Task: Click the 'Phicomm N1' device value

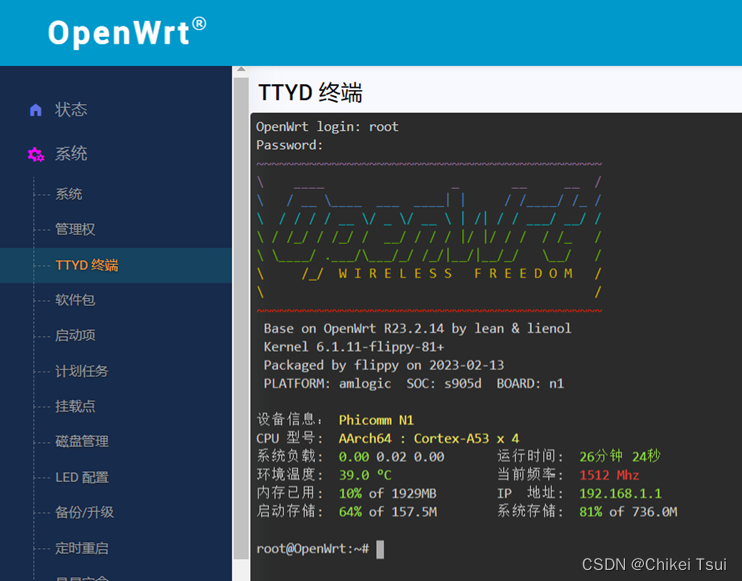Action: click(376, 420)
